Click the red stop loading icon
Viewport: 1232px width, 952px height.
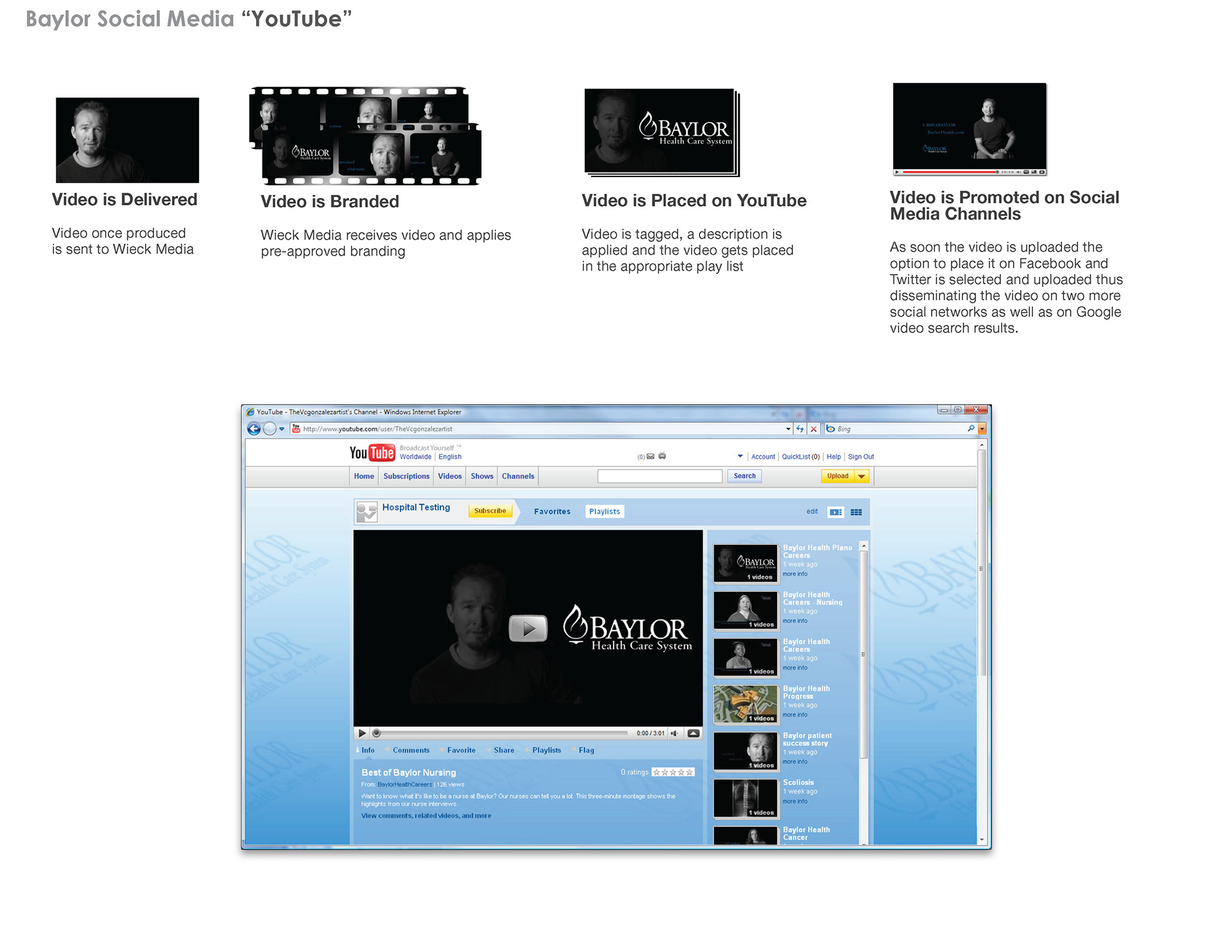(814, 429)
